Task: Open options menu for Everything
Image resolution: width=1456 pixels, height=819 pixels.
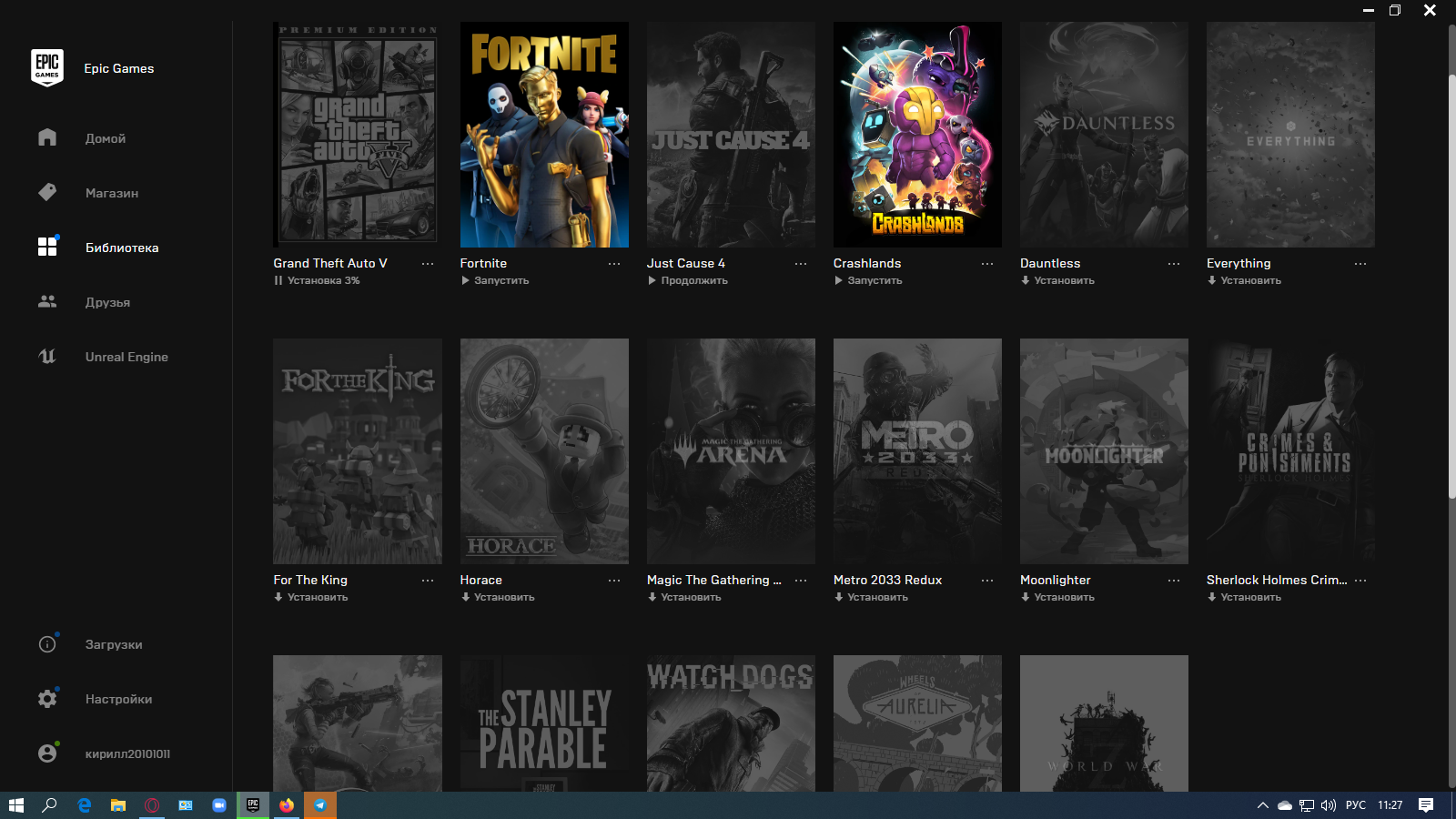Action: pos(1360,264)
